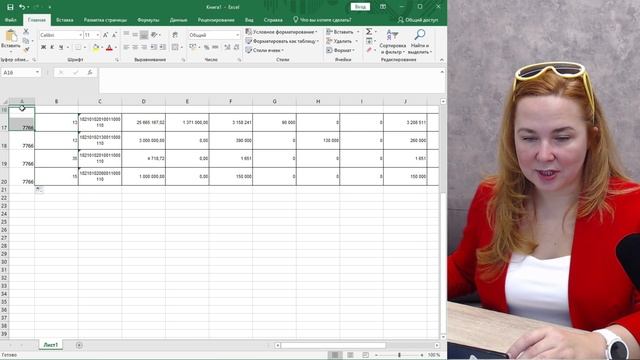Open Условное форматирование dropdown
This screenshot has height=360, width=640.
[x=281, y=31]
